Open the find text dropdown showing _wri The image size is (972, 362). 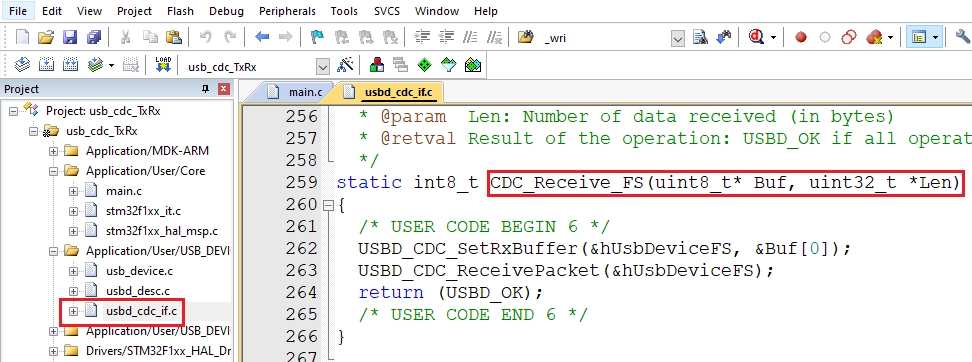coord(678,38)
